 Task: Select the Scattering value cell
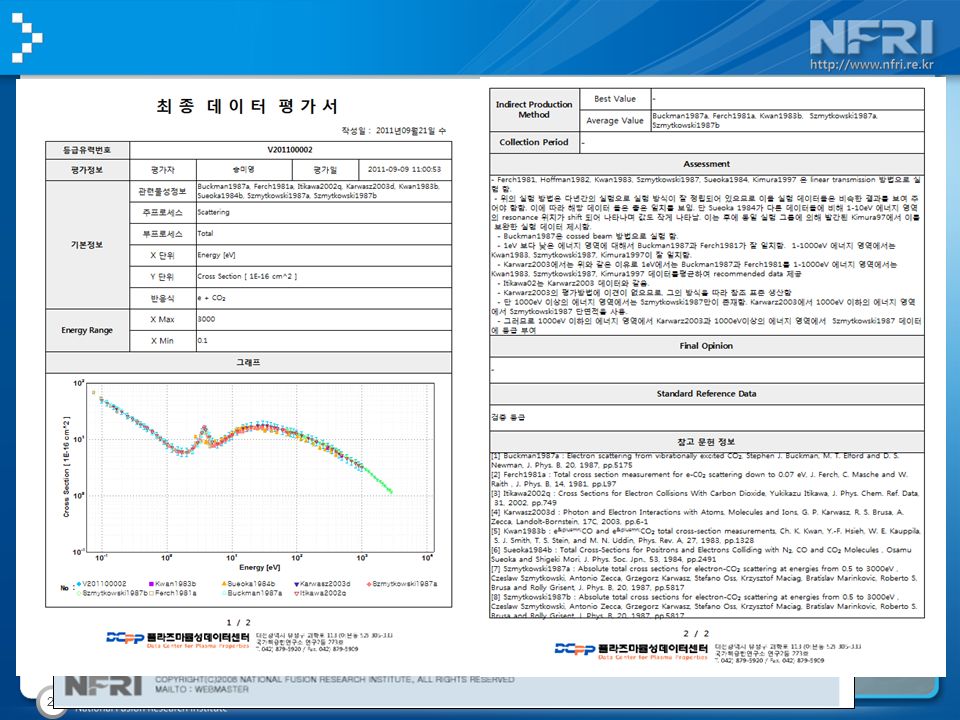click(x=324, y=212)
